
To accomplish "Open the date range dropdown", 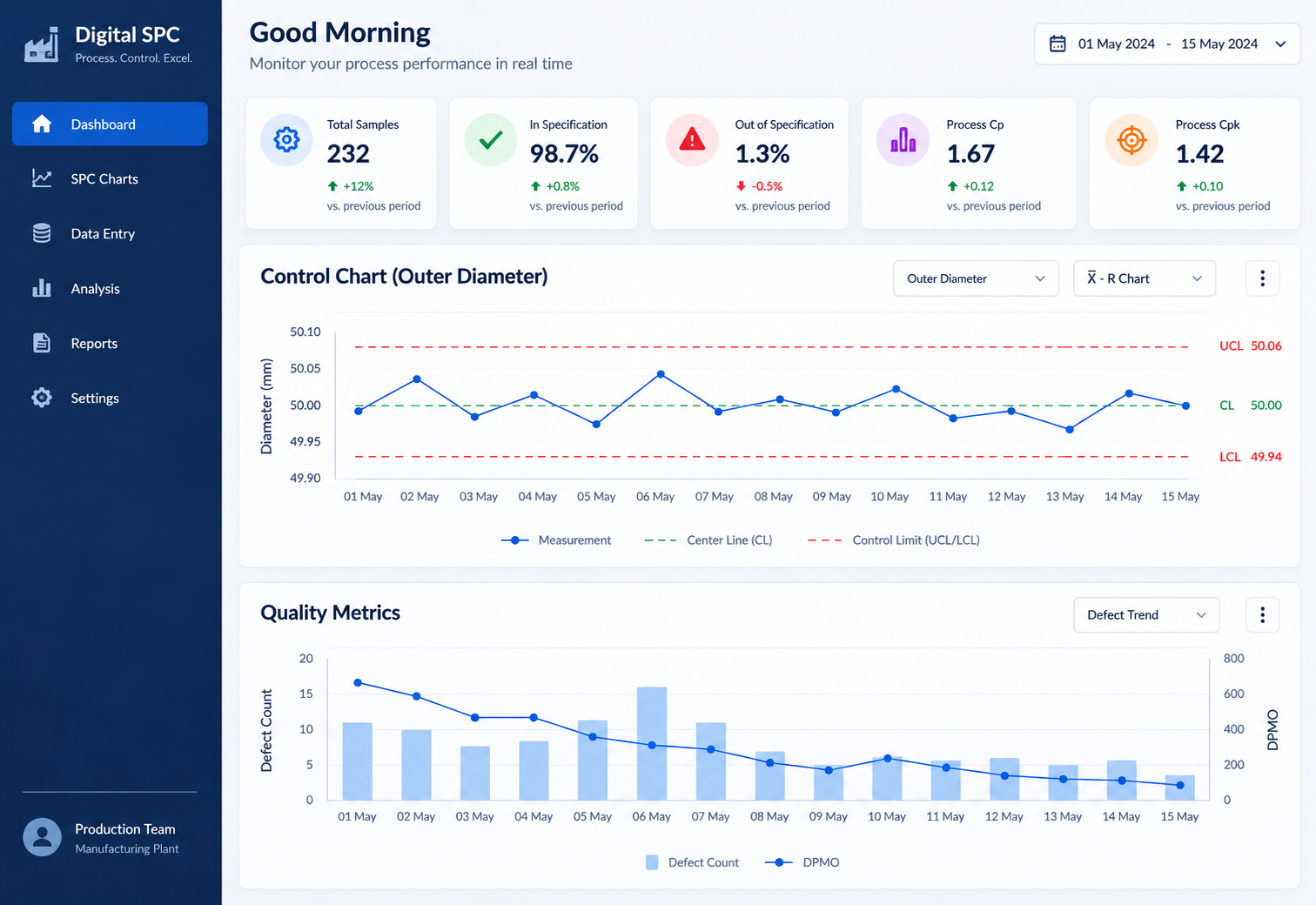I will click(1167, 44).
